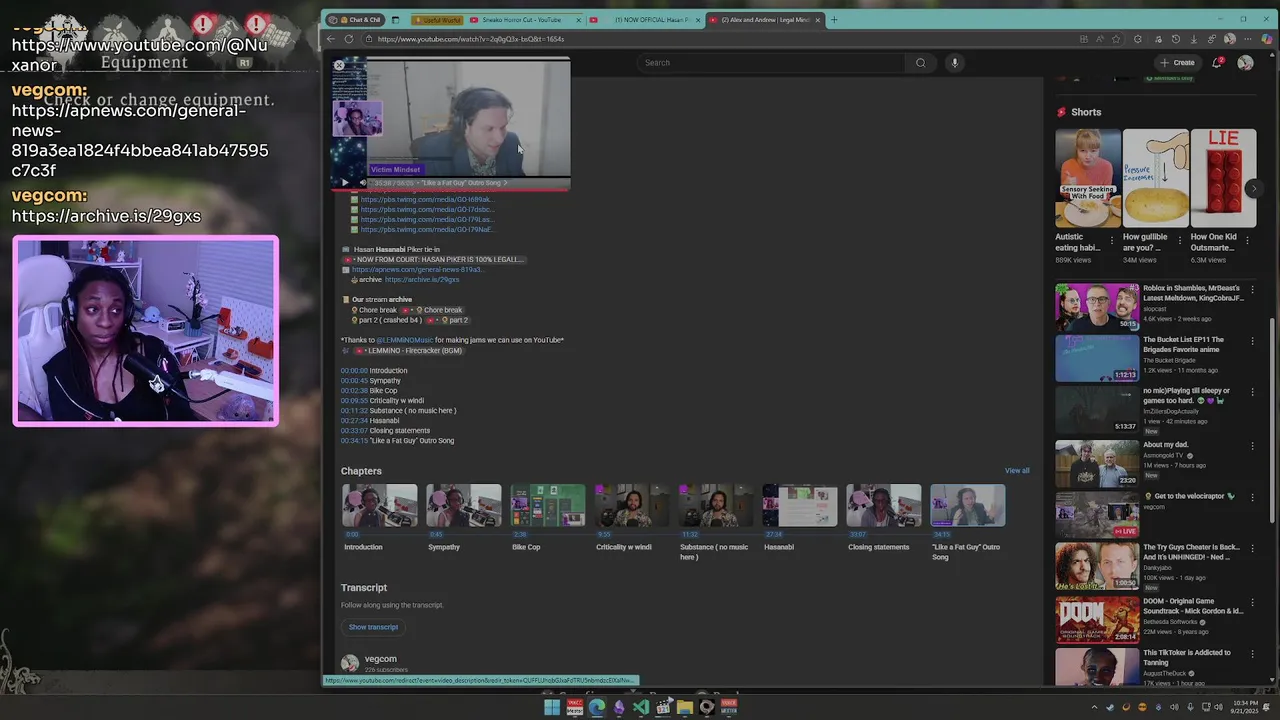Click Show transcript button
Viewport: 1280px width, 720px height.
click(373, 627)
